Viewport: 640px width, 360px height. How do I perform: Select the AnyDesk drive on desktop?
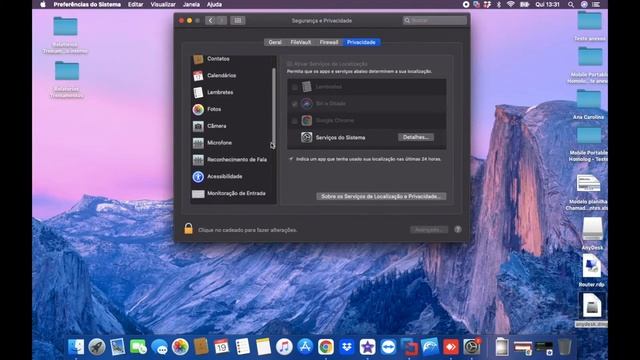[x=592, y=233]
